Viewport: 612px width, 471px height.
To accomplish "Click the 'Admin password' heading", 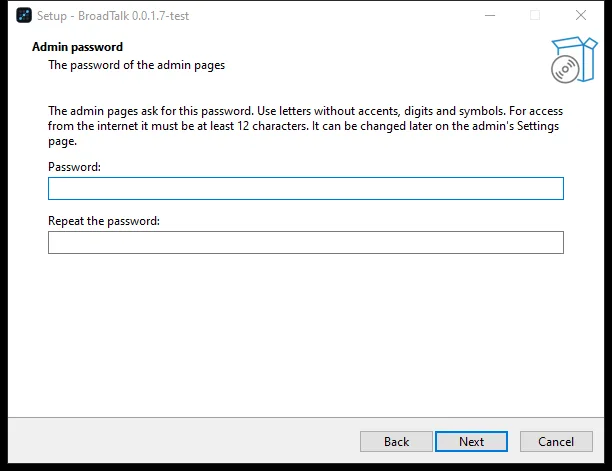I will [x=77, y=47].
